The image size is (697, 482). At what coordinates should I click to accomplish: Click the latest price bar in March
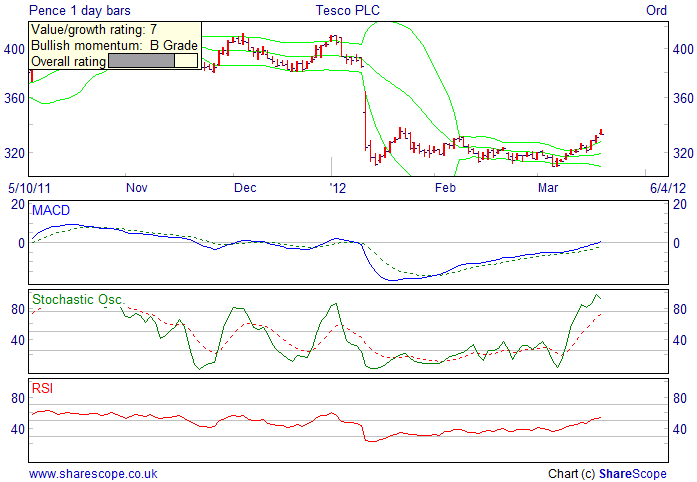(601, 132)
